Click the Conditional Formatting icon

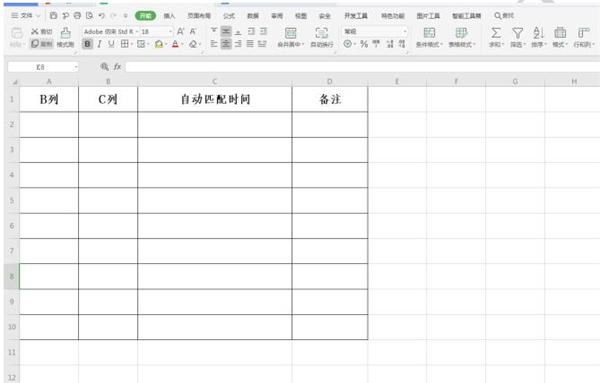(429, 33)
